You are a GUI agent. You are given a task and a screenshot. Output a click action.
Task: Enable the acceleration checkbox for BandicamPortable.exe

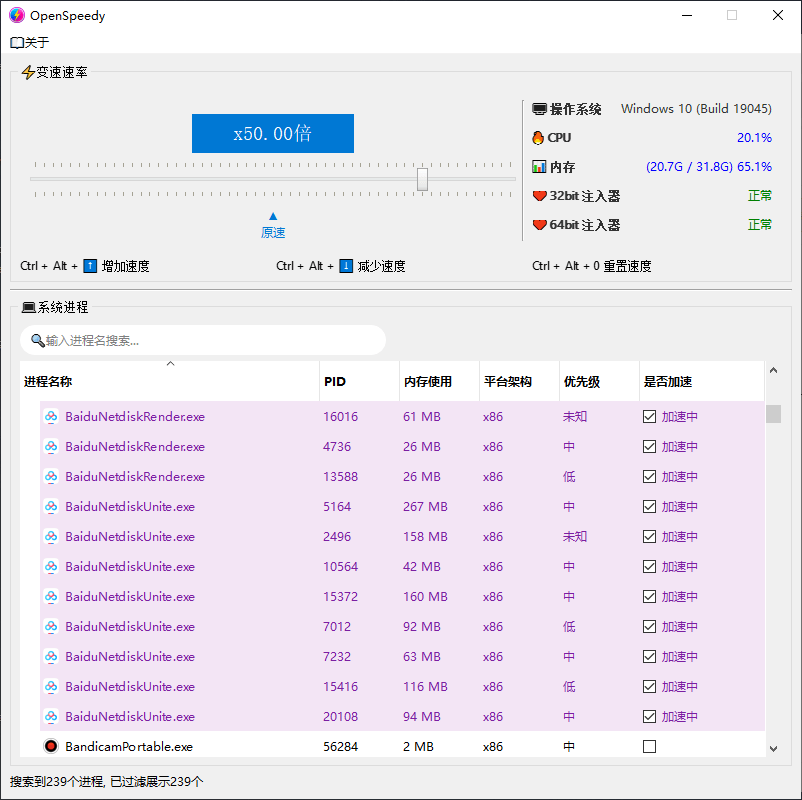click(651, 746)
